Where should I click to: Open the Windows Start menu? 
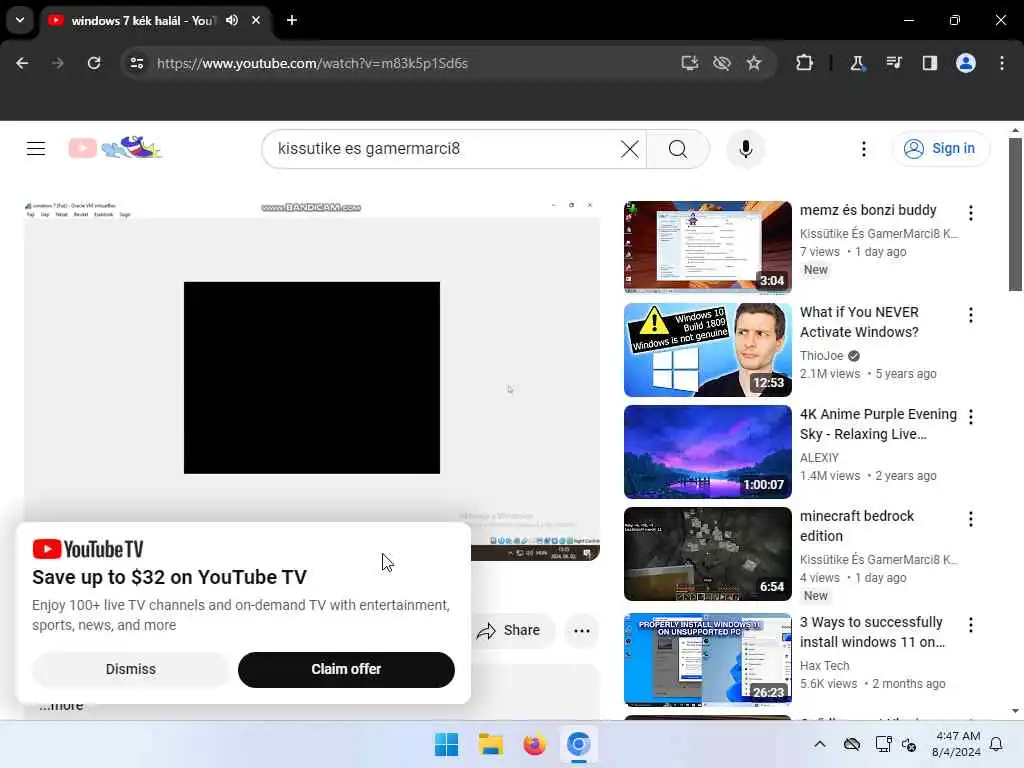[447, 744]
